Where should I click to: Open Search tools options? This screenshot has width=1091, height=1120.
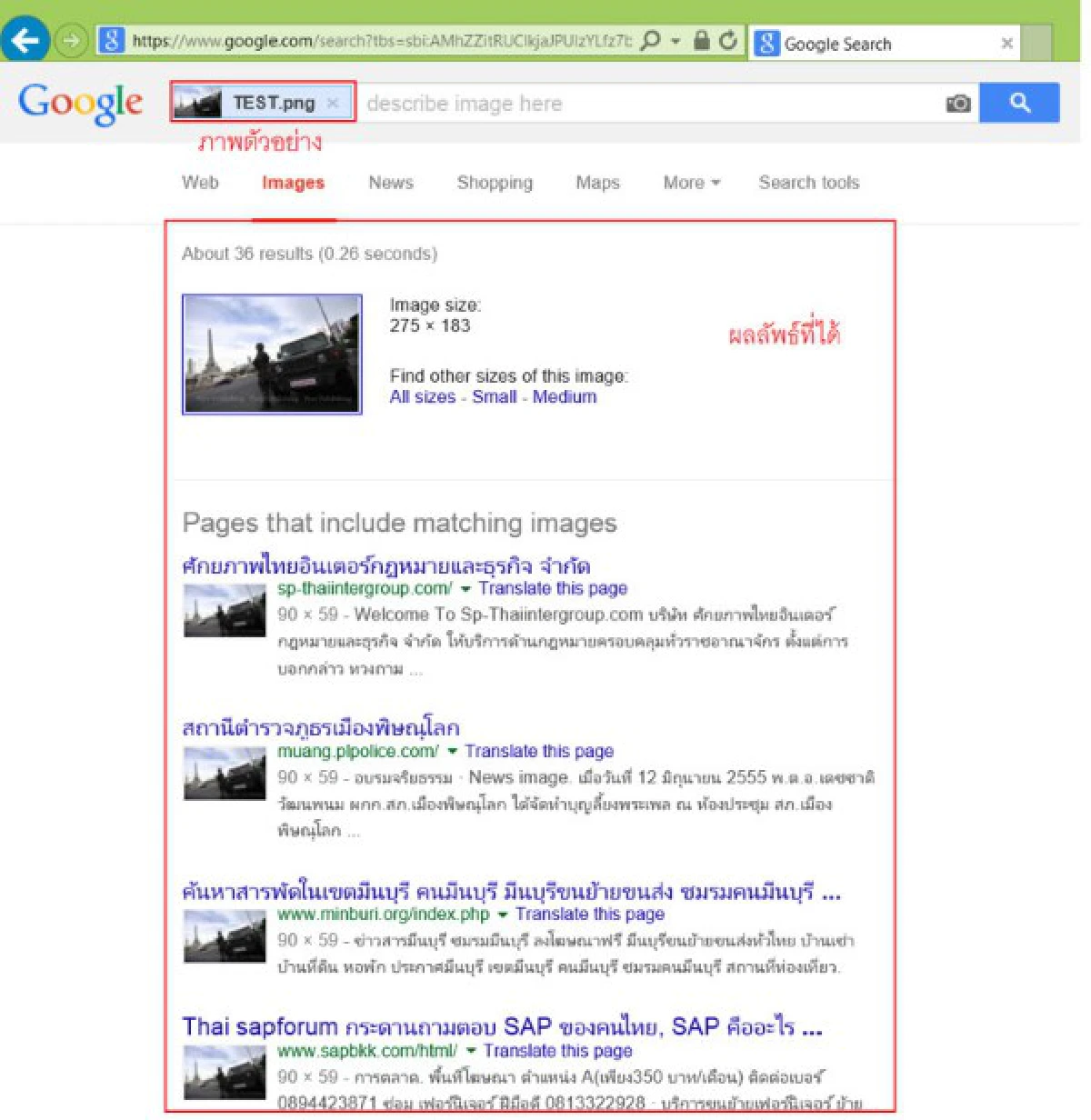coord(808,183)
